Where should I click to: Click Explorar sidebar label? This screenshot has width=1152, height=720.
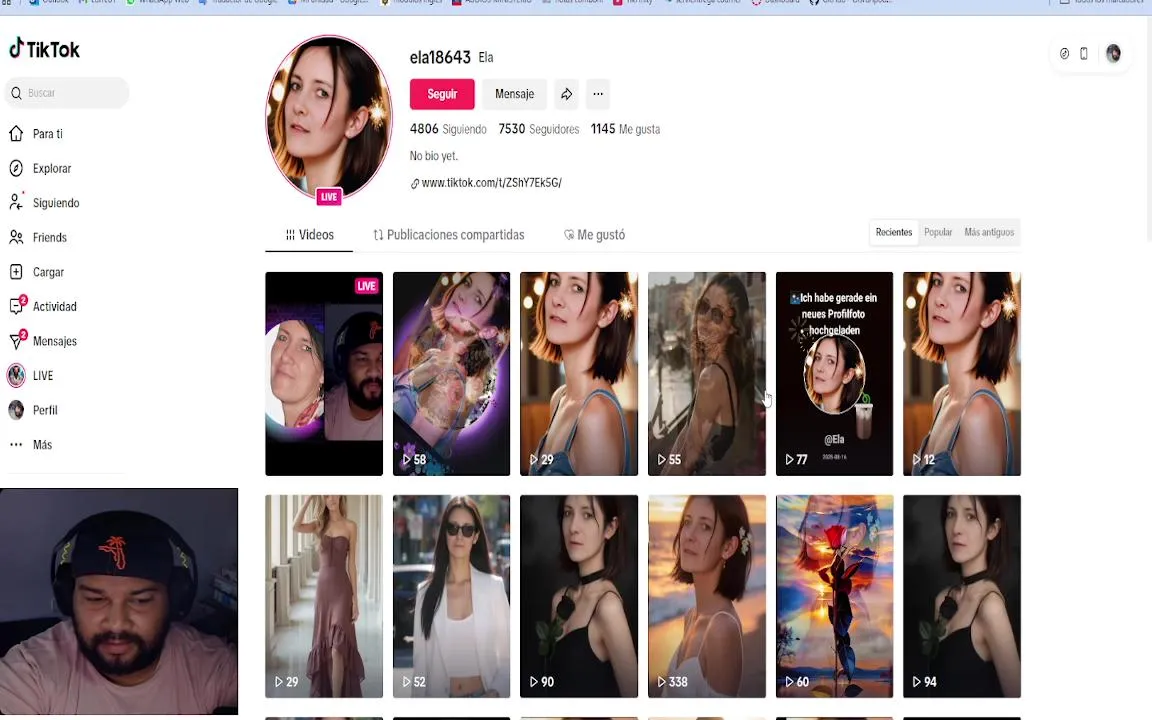pos(52,168)
